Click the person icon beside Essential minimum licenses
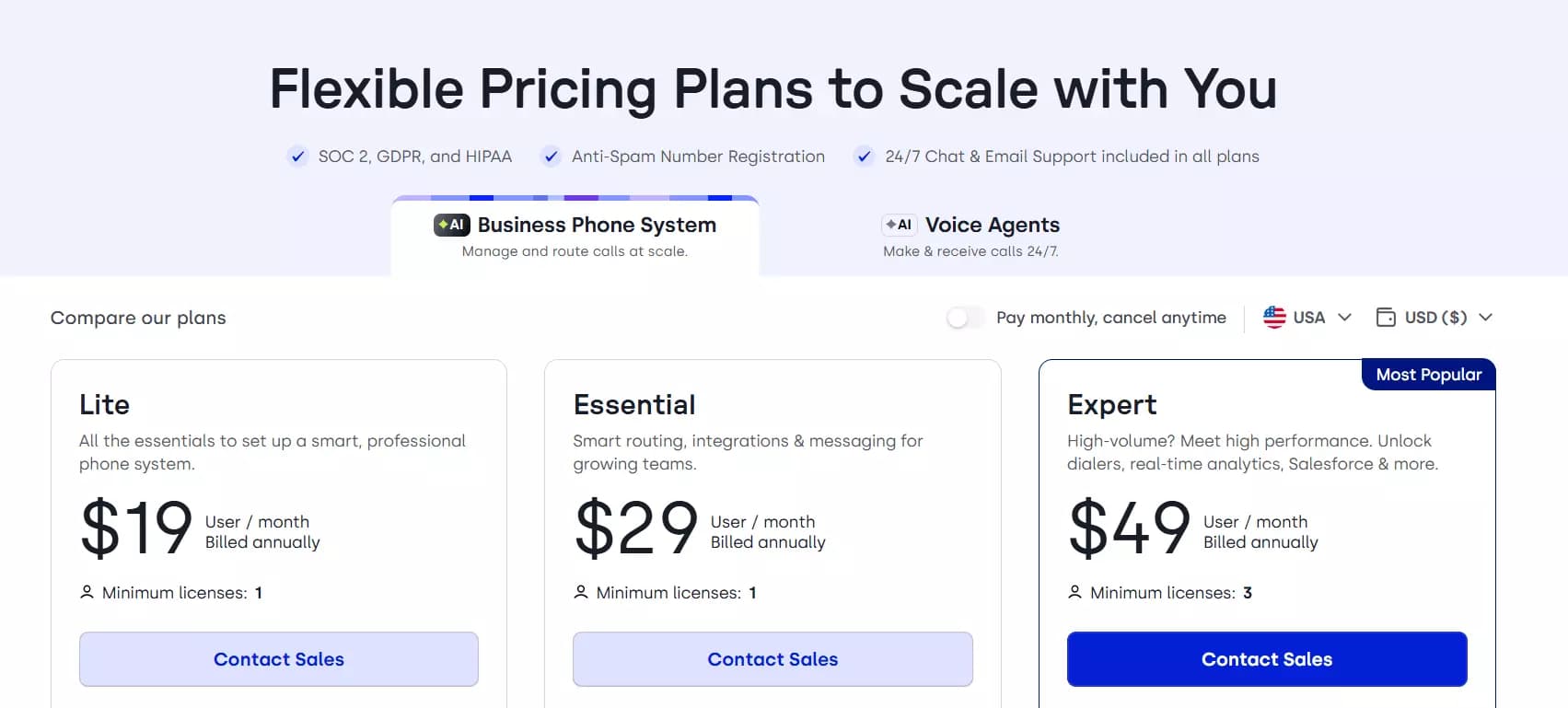Viewport: 1568px width, 708px height. point(581,592)
